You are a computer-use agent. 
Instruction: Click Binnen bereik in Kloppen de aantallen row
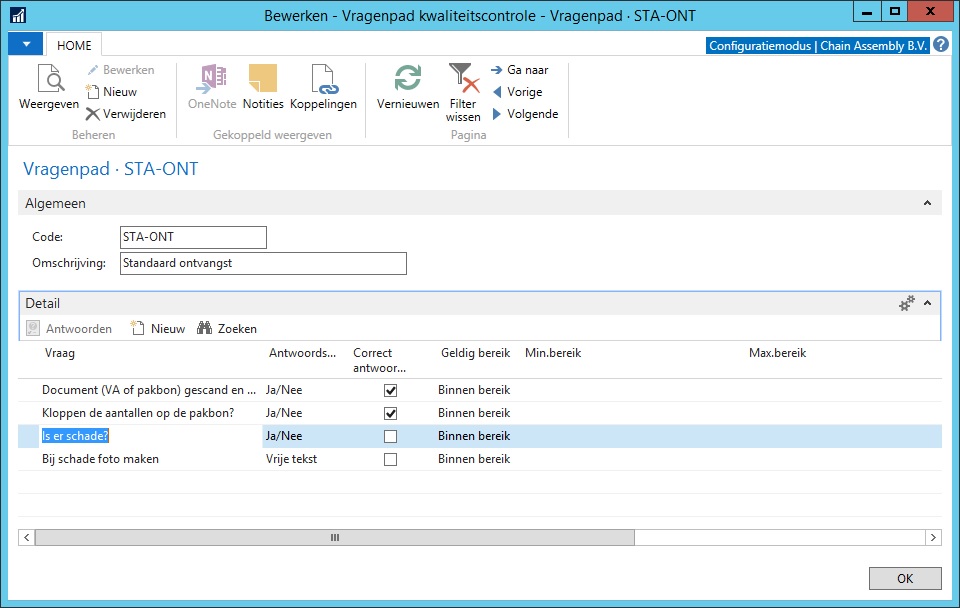[474, 413]
